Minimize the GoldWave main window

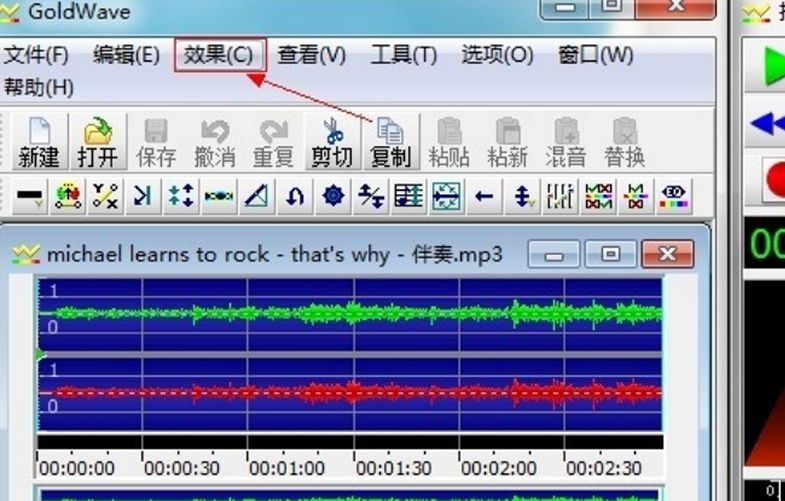coord(565,9)
